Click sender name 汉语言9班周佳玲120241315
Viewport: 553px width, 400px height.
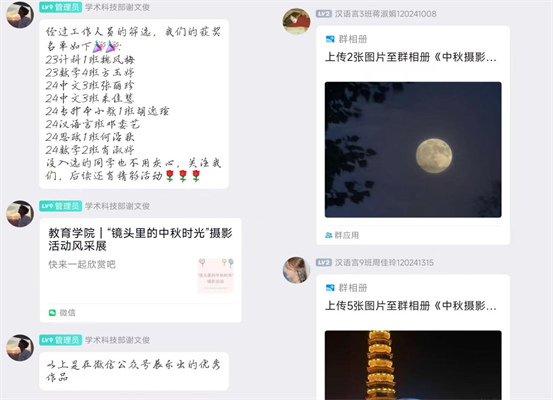[384, 262]
